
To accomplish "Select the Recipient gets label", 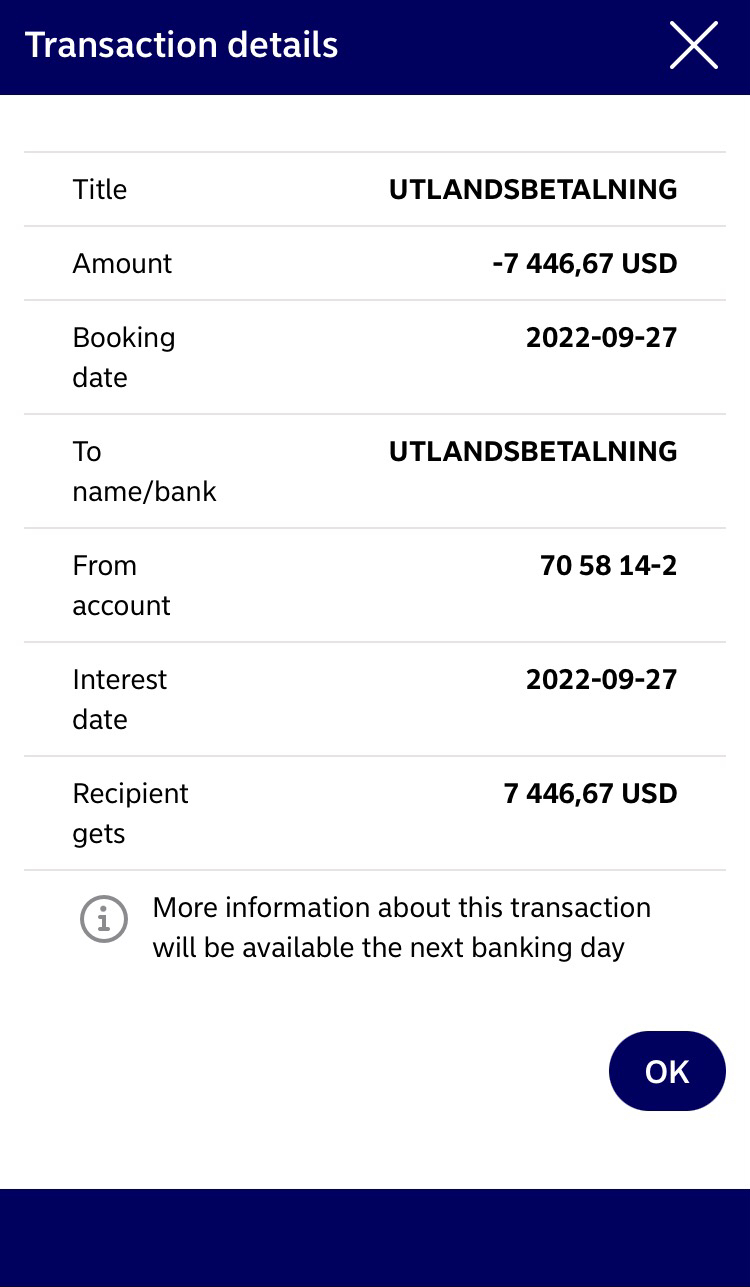I will coord(130,813).
